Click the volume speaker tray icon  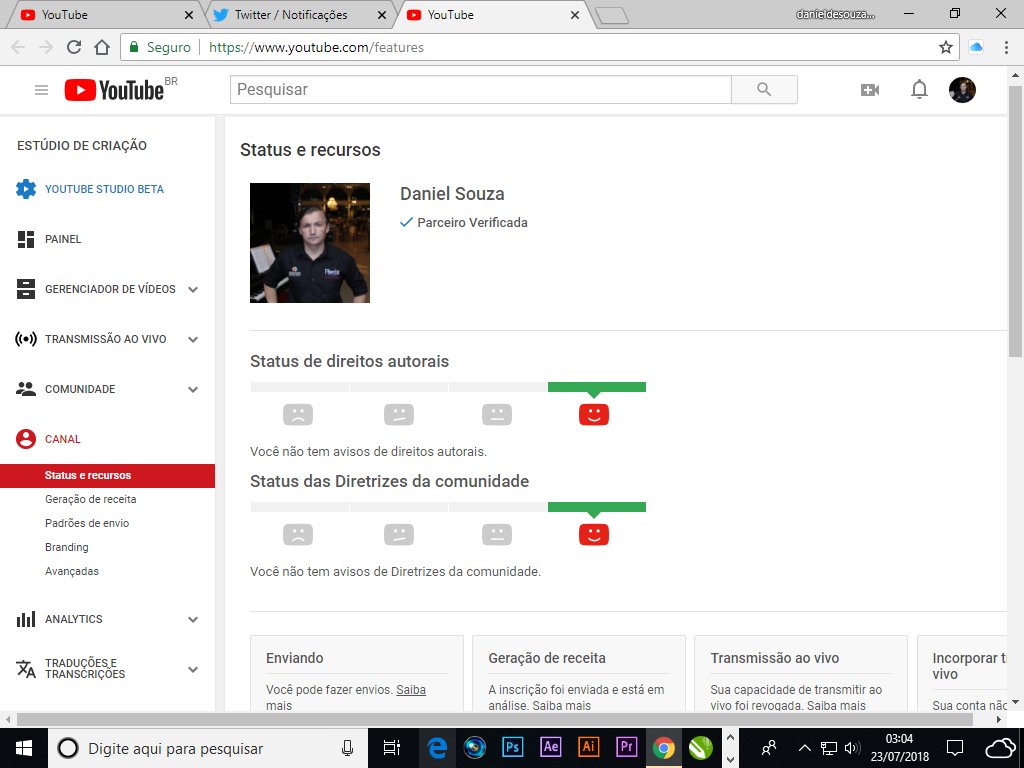coord(852,748)
